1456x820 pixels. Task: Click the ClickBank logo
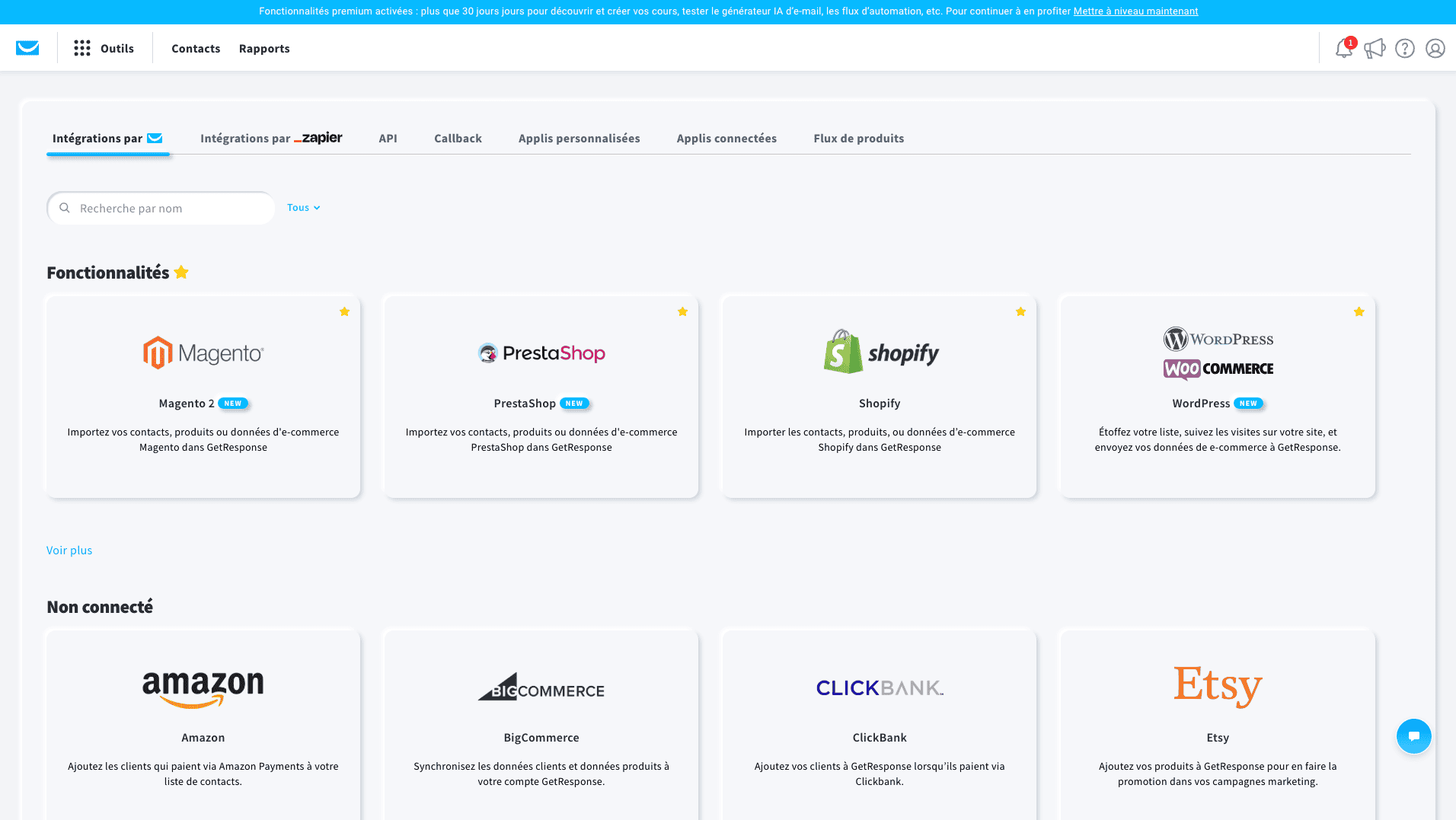coord(880,688)
